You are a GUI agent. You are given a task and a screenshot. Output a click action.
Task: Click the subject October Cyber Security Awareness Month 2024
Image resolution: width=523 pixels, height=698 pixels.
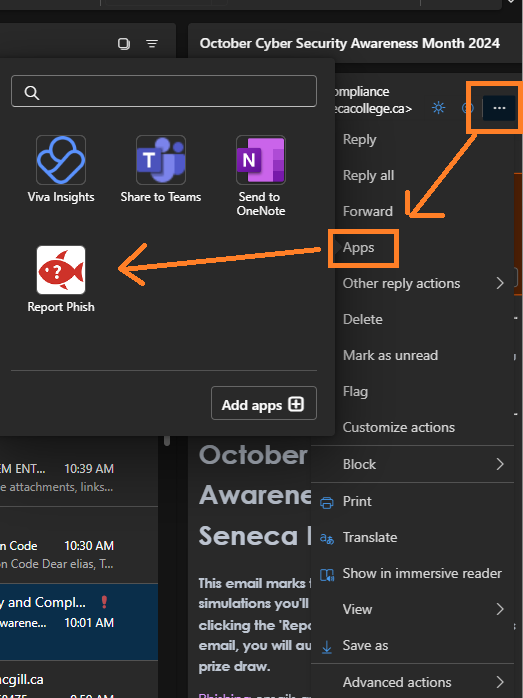349,43
